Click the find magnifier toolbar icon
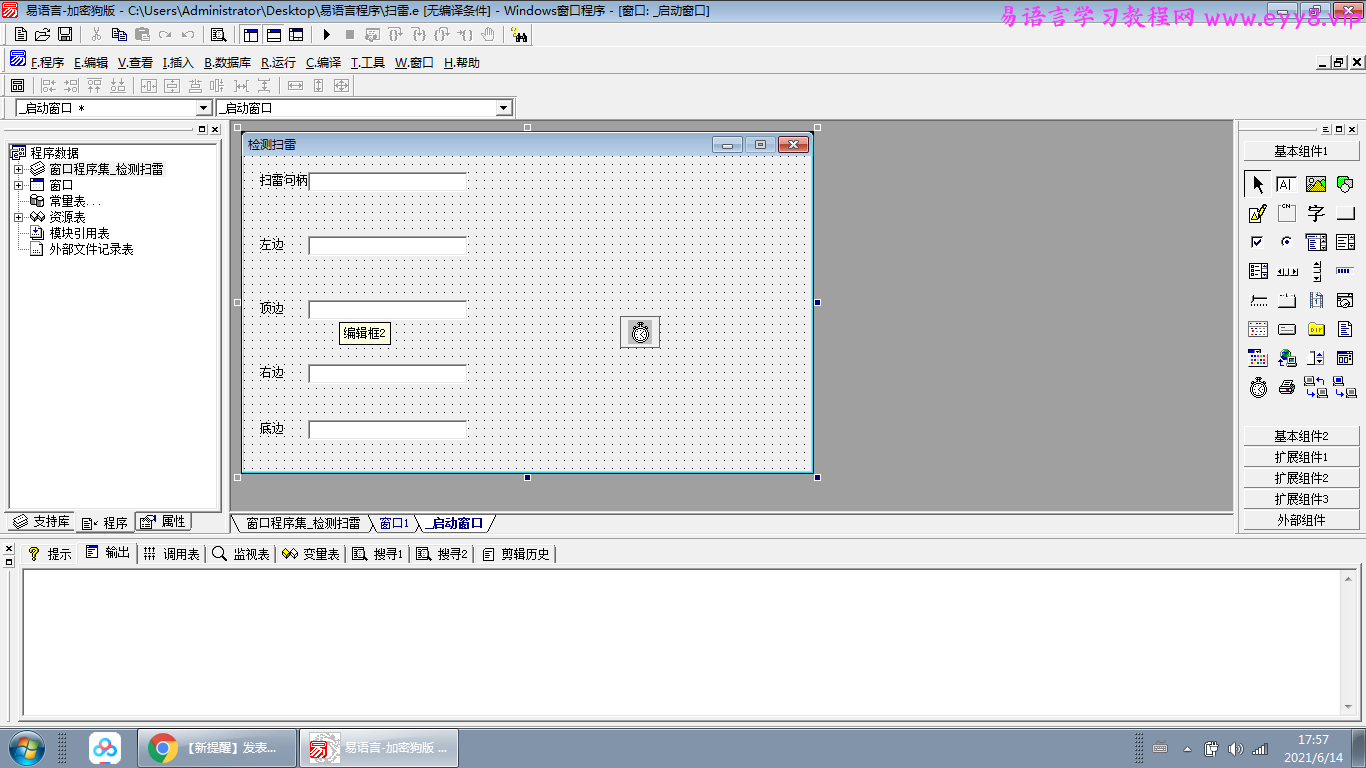The width and height of the screenshot is (1366, 768). click(x=218, y=35)
